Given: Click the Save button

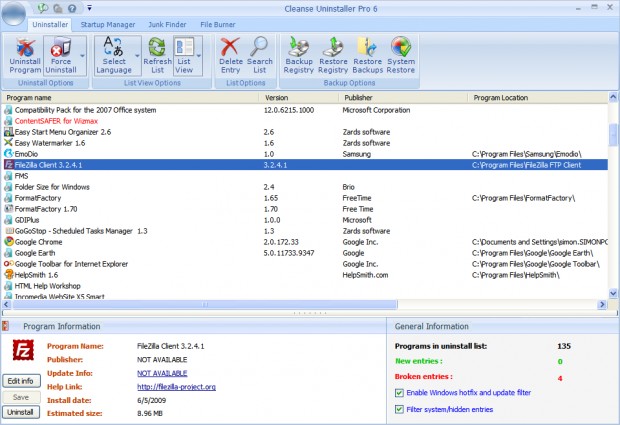Looking at the screenshot, I should click(x=21, y=397).
